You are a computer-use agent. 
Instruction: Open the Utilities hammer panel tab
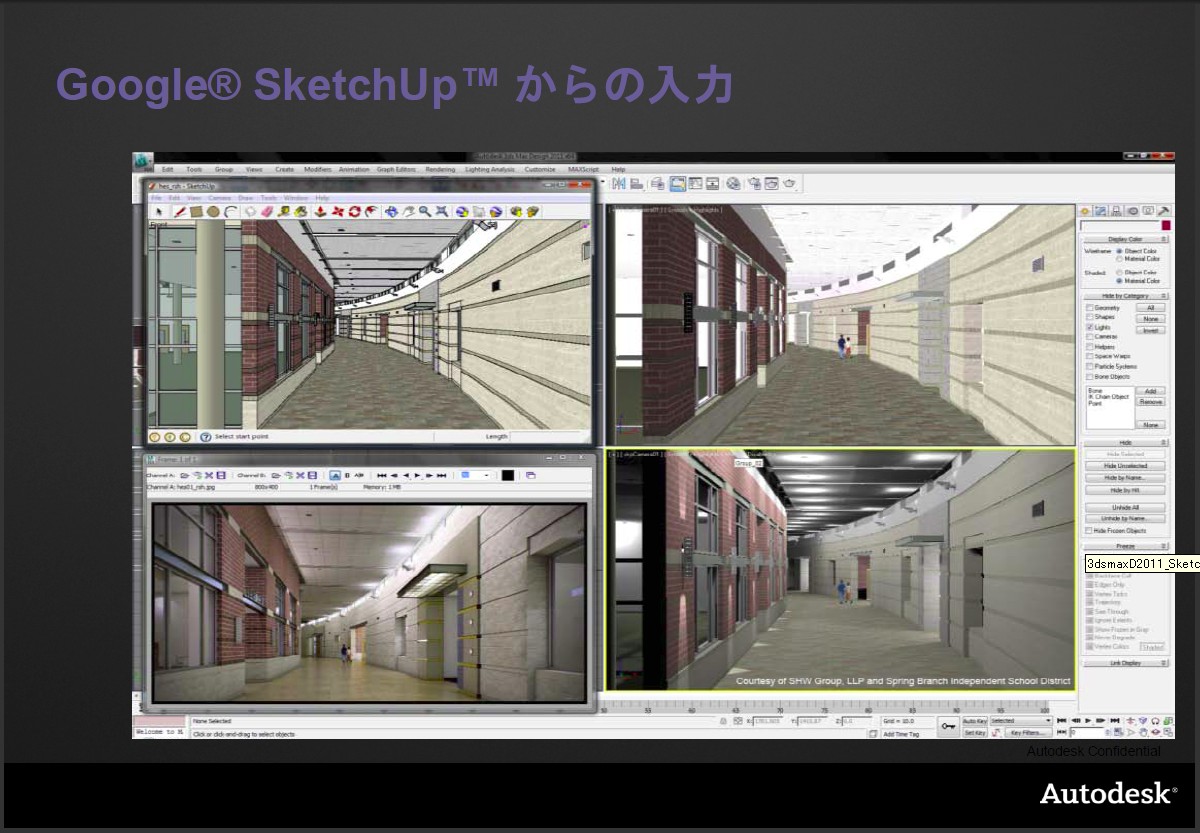tap(1163, 211)
